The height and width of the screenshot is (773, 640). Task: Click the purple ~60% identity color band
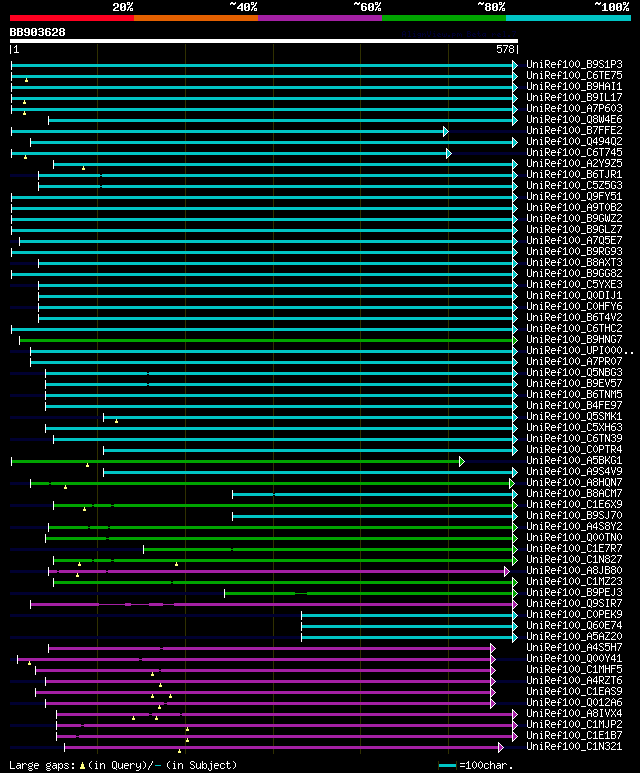click(320, 18)
